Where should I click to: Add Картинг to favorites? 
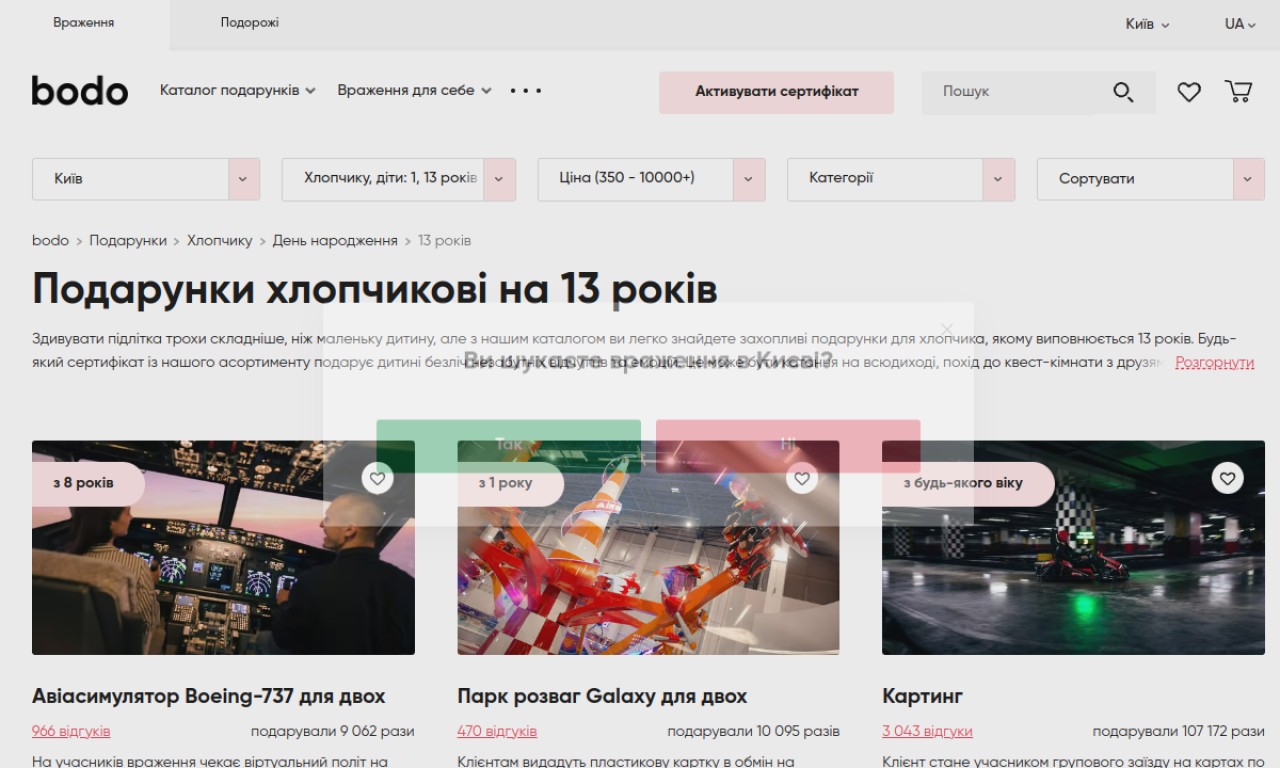pos(1228,478)
